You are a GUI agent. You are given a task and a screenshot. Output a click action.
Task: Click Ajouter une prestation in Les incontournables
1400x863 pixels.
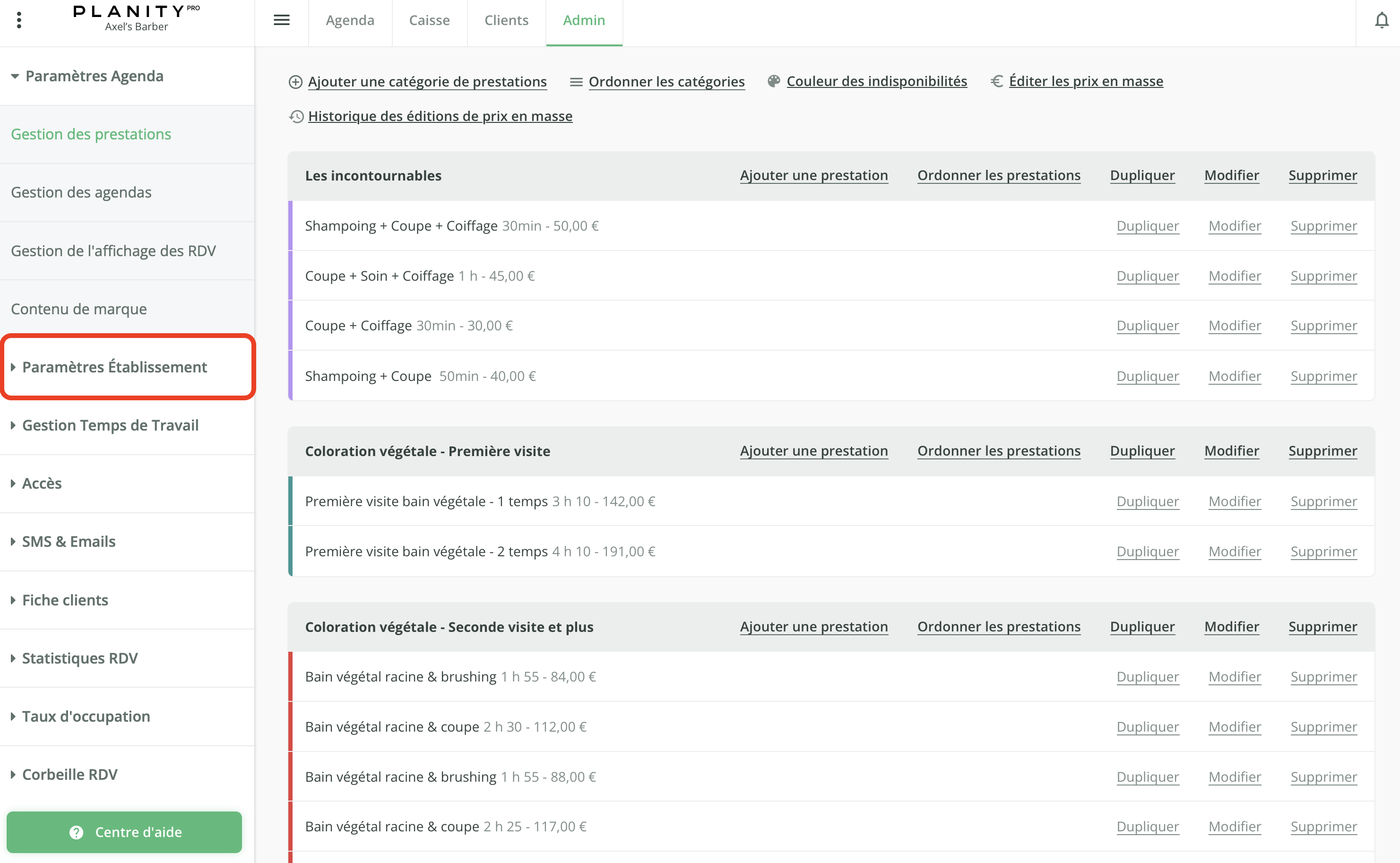coord(813,175)
